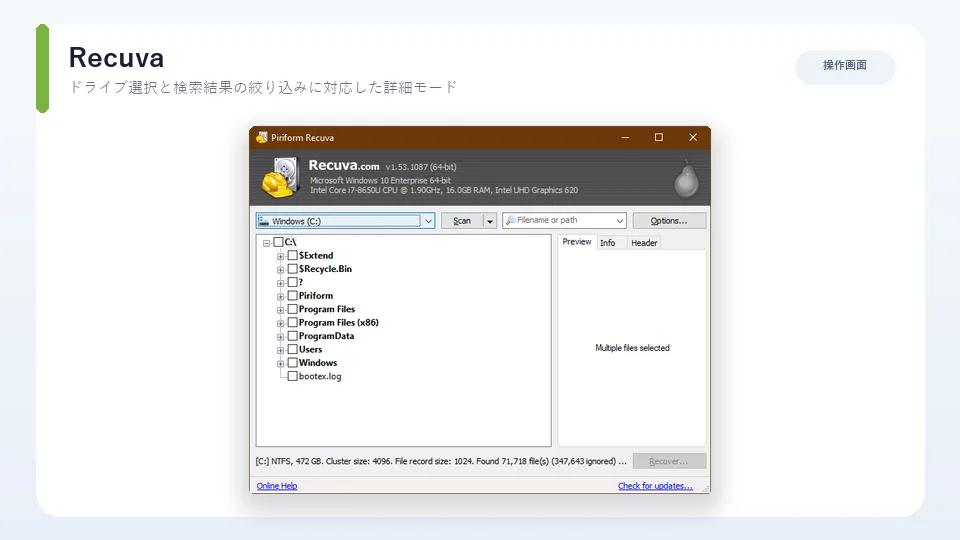
Task: Expand the $Recycle.Bin tree node
Action: [280, 270]
